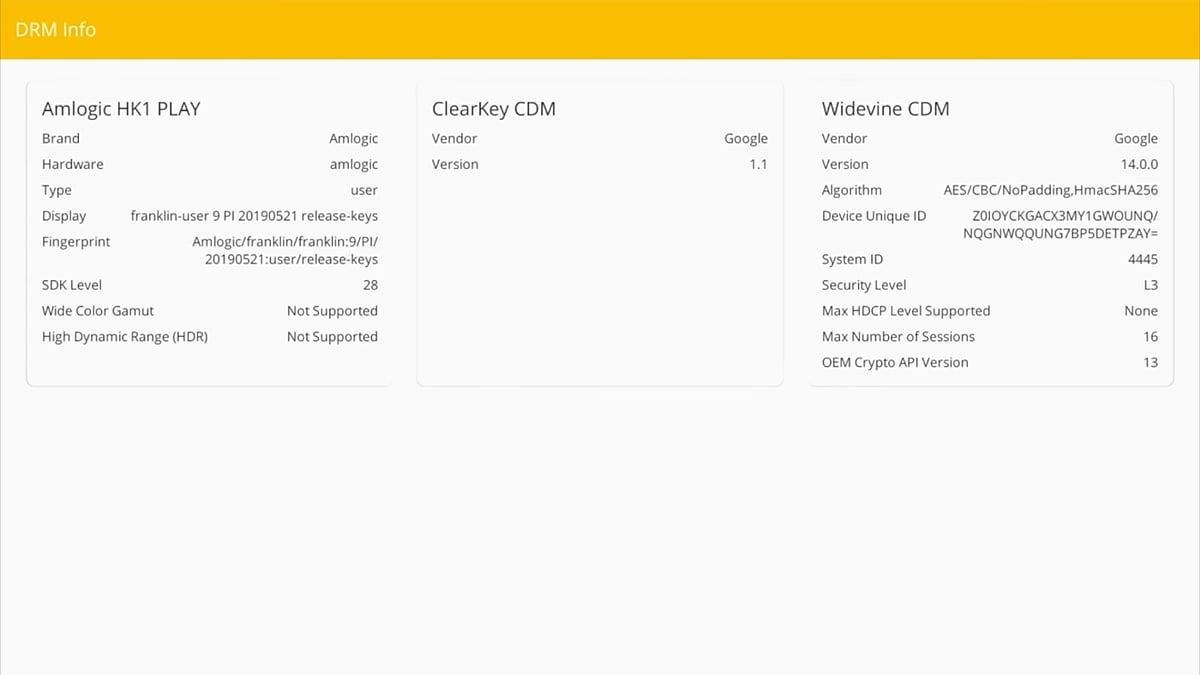
Task: Click the Brand label in device card
Action: (x=61, y=138)
